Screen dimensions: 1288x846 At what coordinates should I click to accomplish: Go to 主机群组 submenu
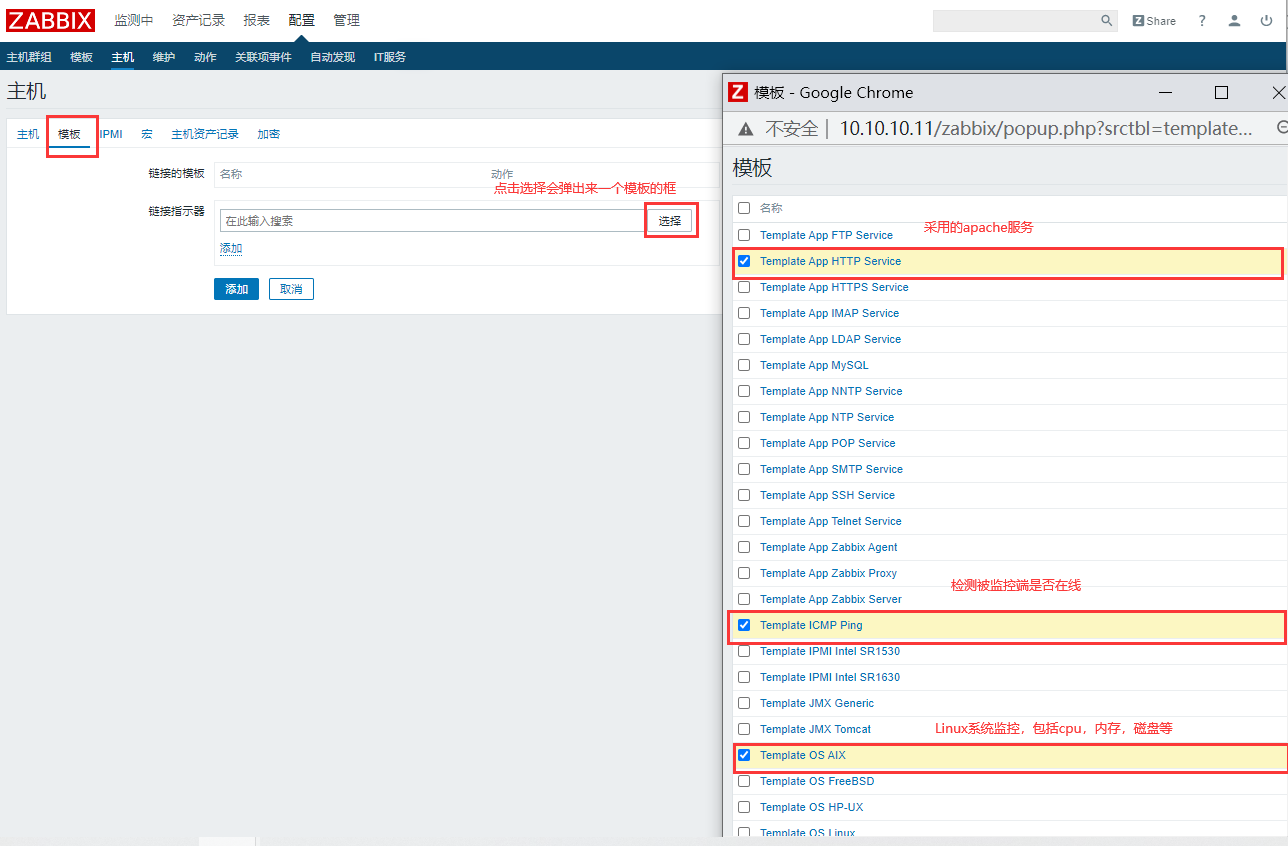click(29, 57)
